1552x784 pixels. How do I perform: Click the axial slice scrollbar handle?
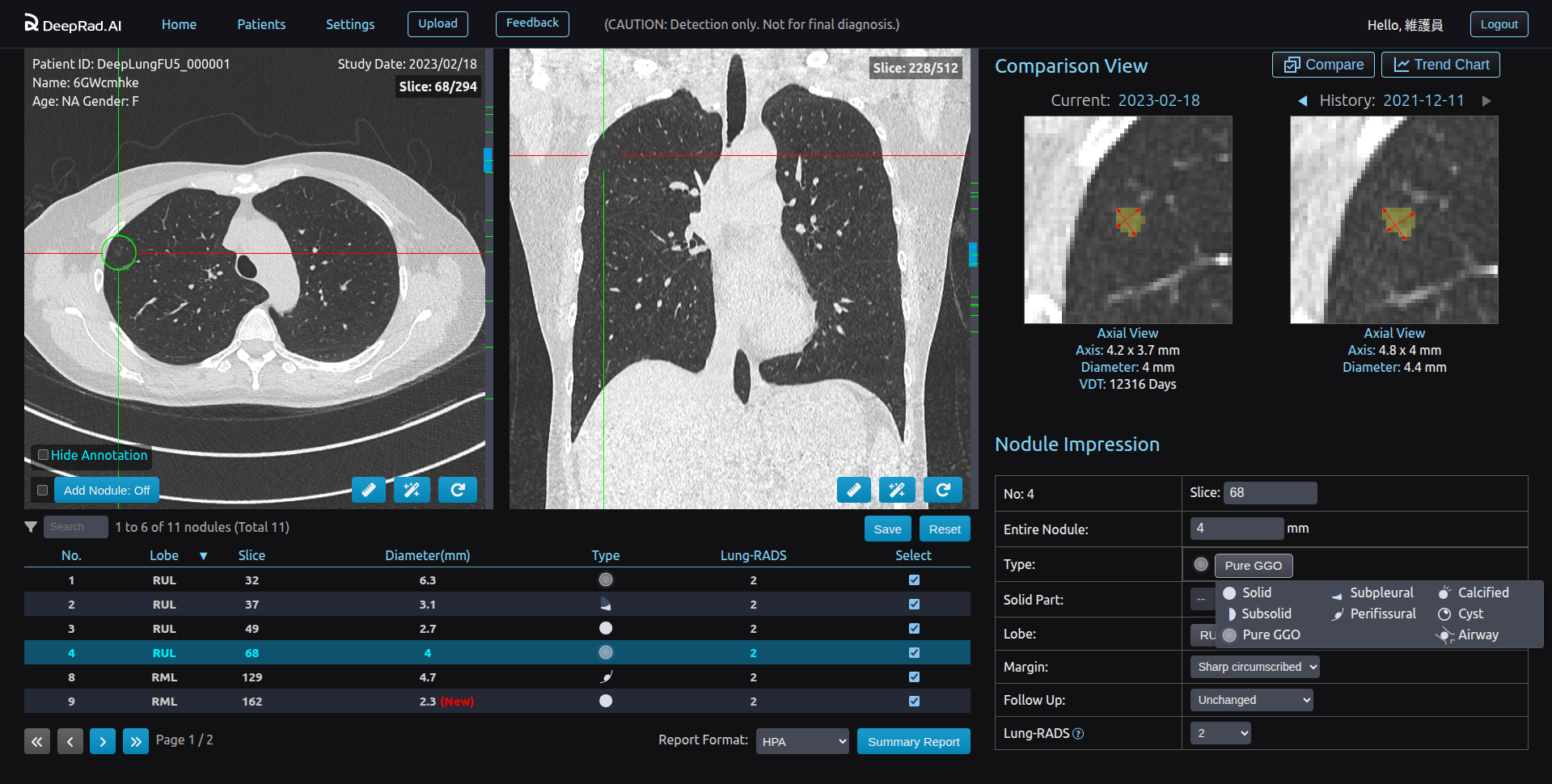pos(488,160)
